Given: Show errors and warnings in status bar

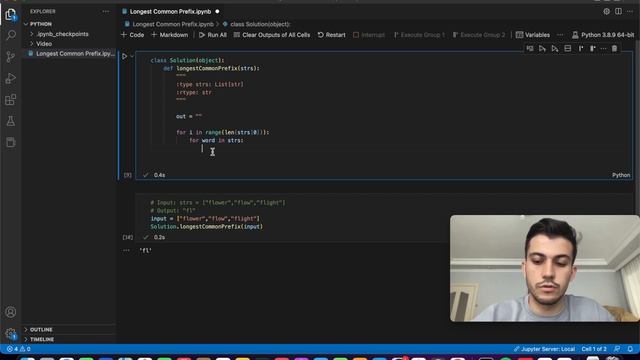Looking at the screenshot, I should 18,349.
